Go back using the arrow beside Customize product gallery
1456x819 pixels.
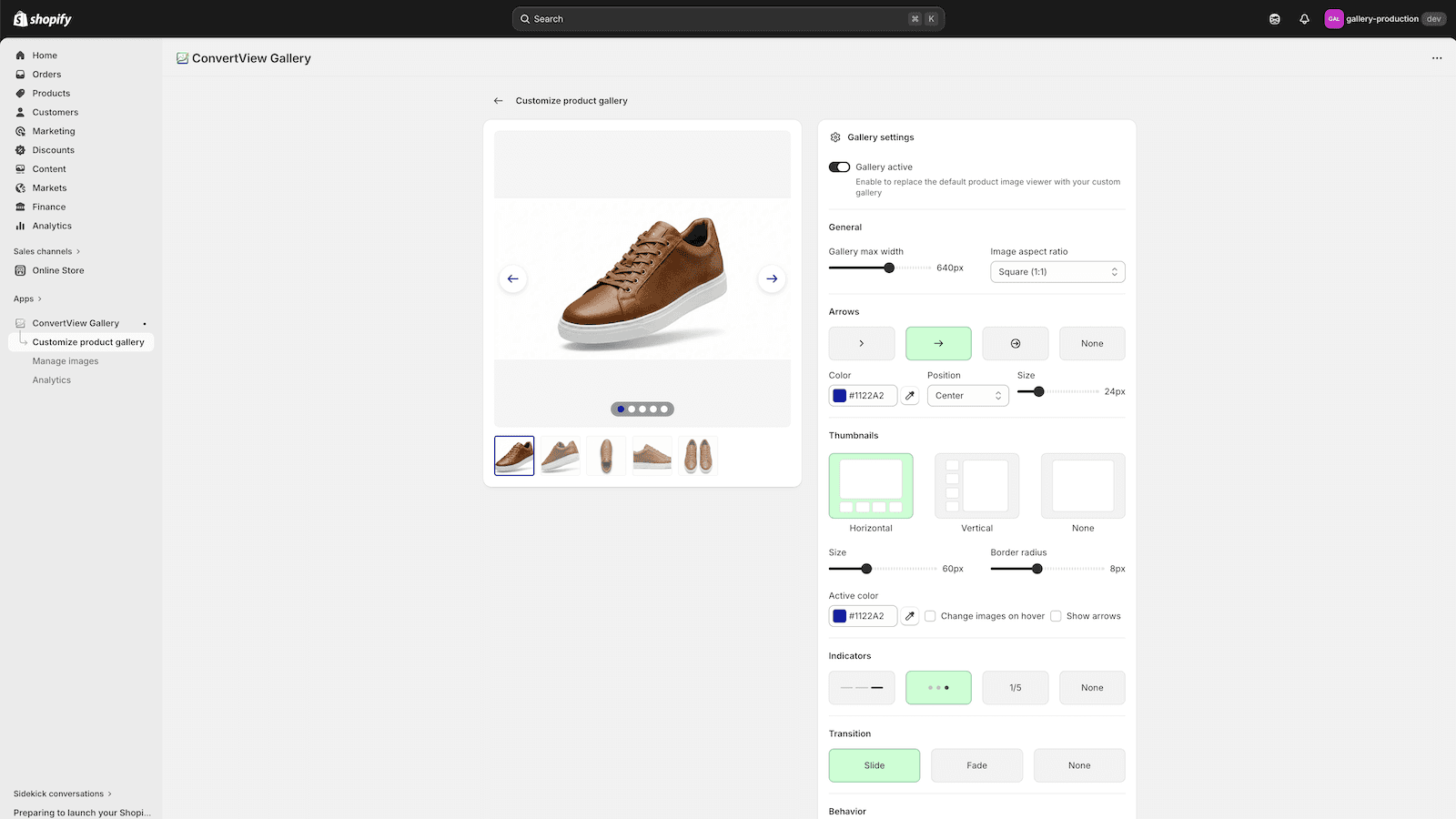tap(498, 101)
